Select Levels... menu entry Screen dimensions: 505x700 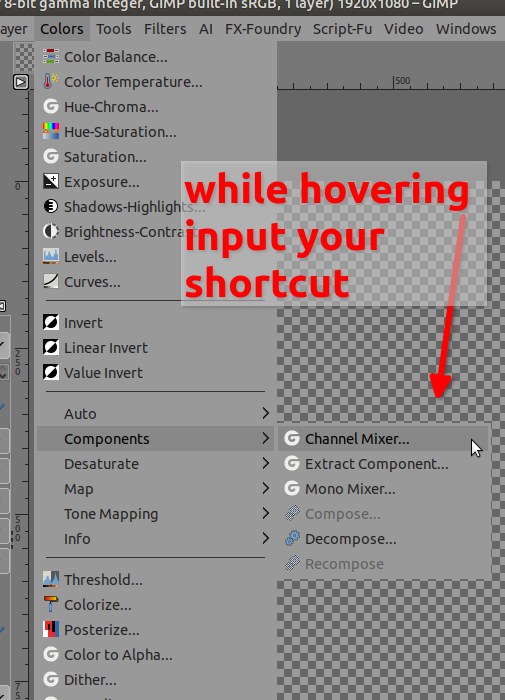155,257
